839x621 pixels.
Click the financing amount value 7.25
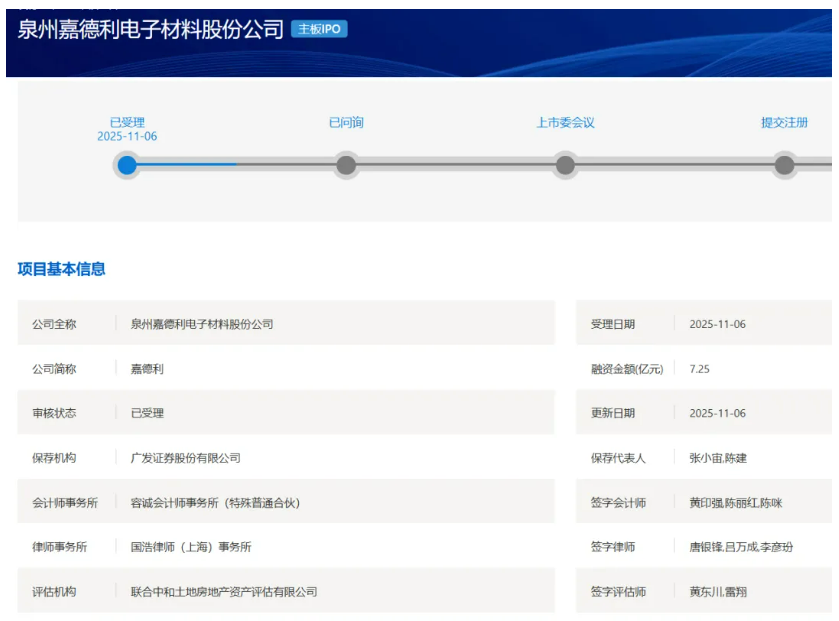tap(699, 369)
